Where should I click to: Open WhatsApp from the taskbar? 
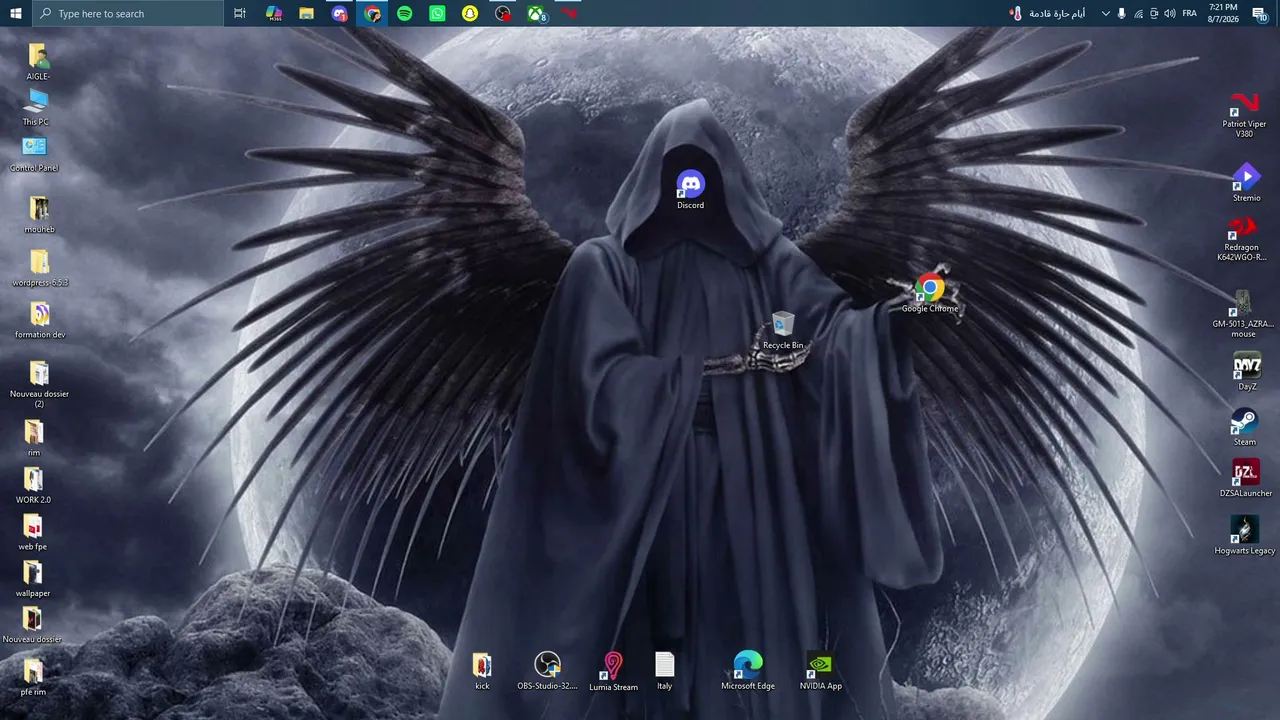437,13
